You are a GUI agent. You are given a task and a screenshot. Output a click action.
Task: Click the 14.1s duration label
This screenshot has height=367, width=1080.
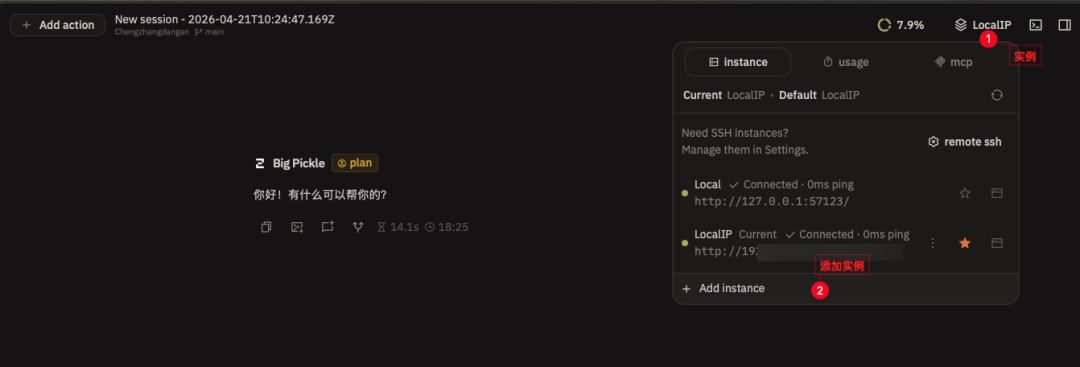point(398,227)
